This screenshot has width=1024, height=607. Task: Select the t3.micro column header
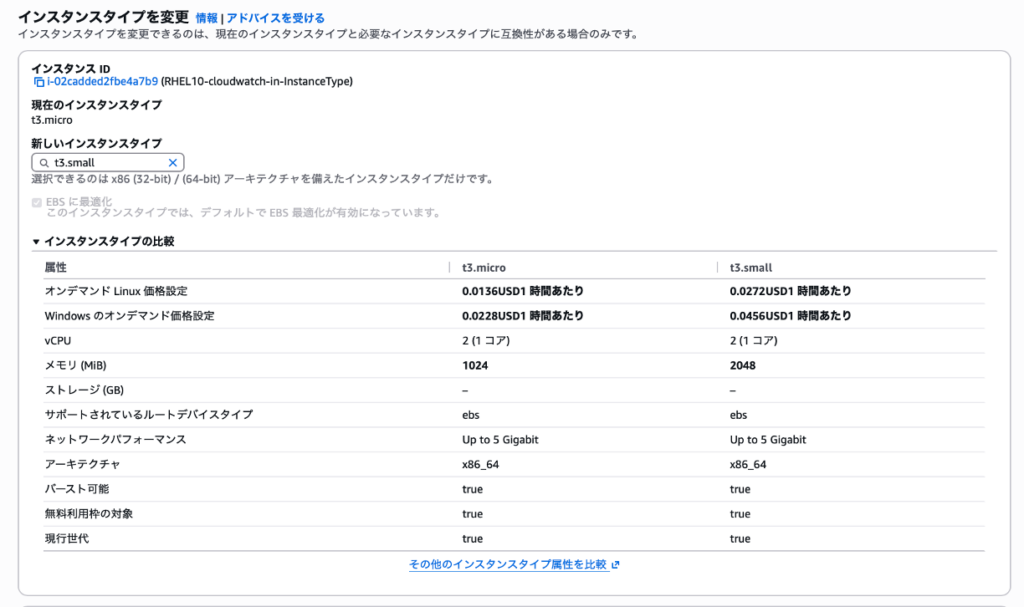(x=483, y=267)
